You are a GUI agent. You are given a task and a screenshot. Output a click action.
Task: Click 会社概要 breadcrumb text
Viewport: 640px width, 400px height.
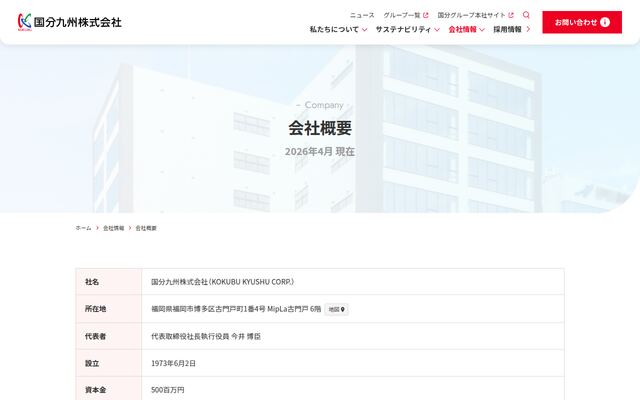[x=146, y=228]
